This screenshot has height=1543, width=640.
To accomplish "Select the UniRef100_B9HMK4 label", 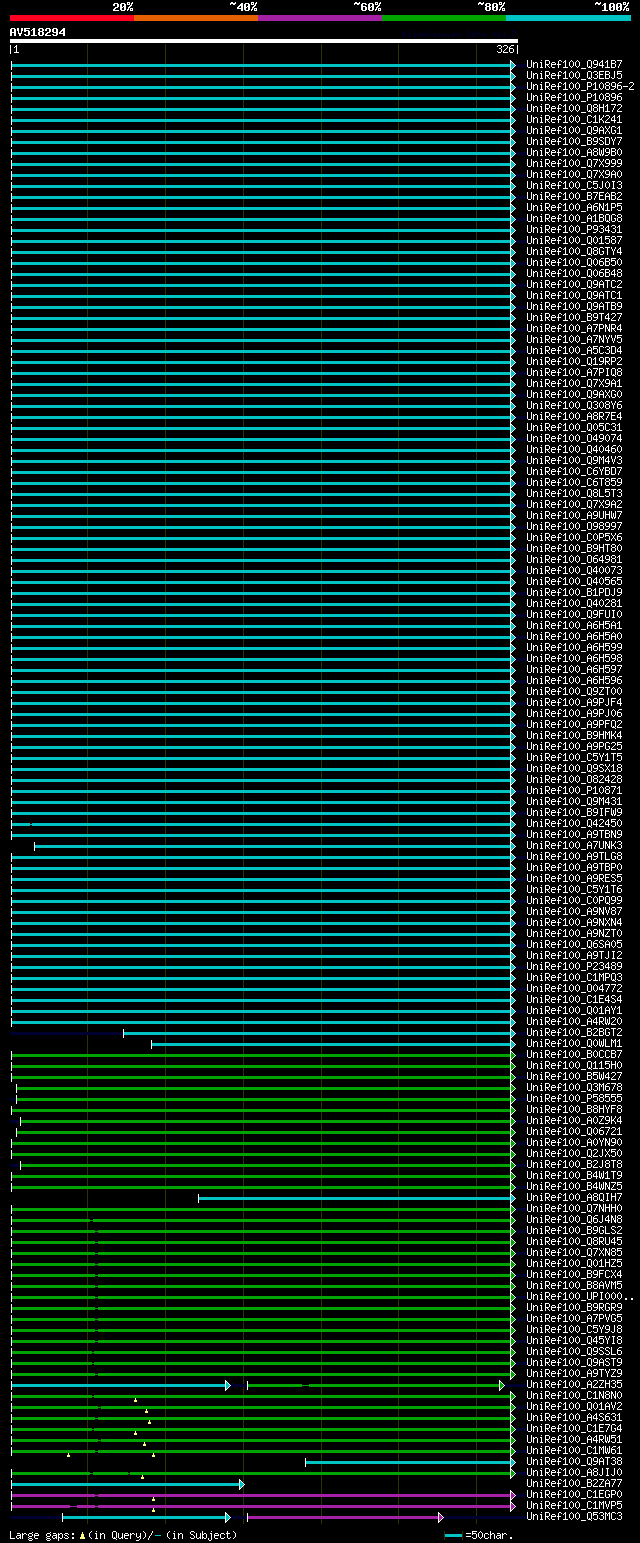I will click(x=574, y=735).
